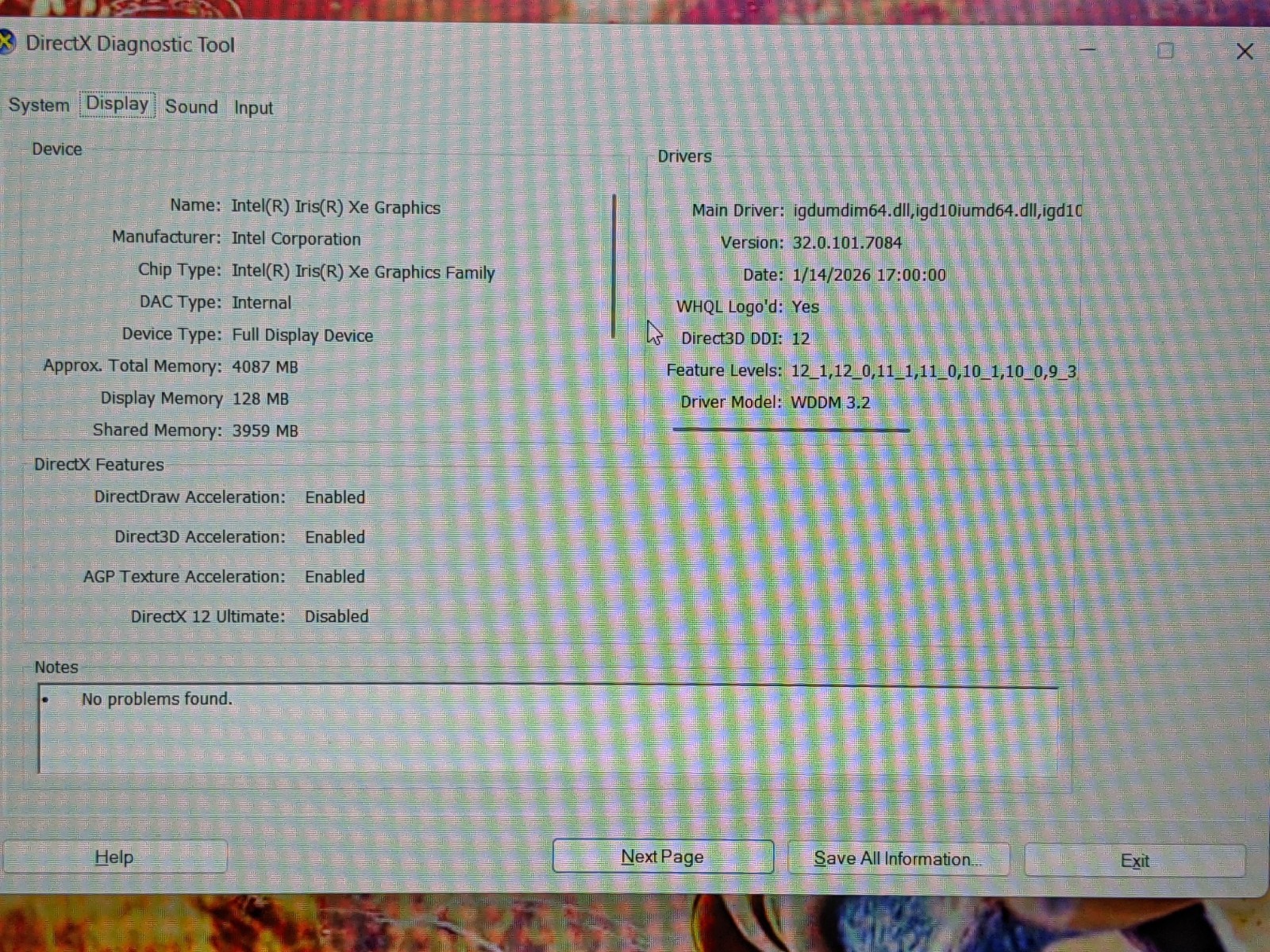Screen dimensions: 1270x952
Task: Select DirectDraw Acceleration 'Enabled' value
Action: click(x=335, y=497)
